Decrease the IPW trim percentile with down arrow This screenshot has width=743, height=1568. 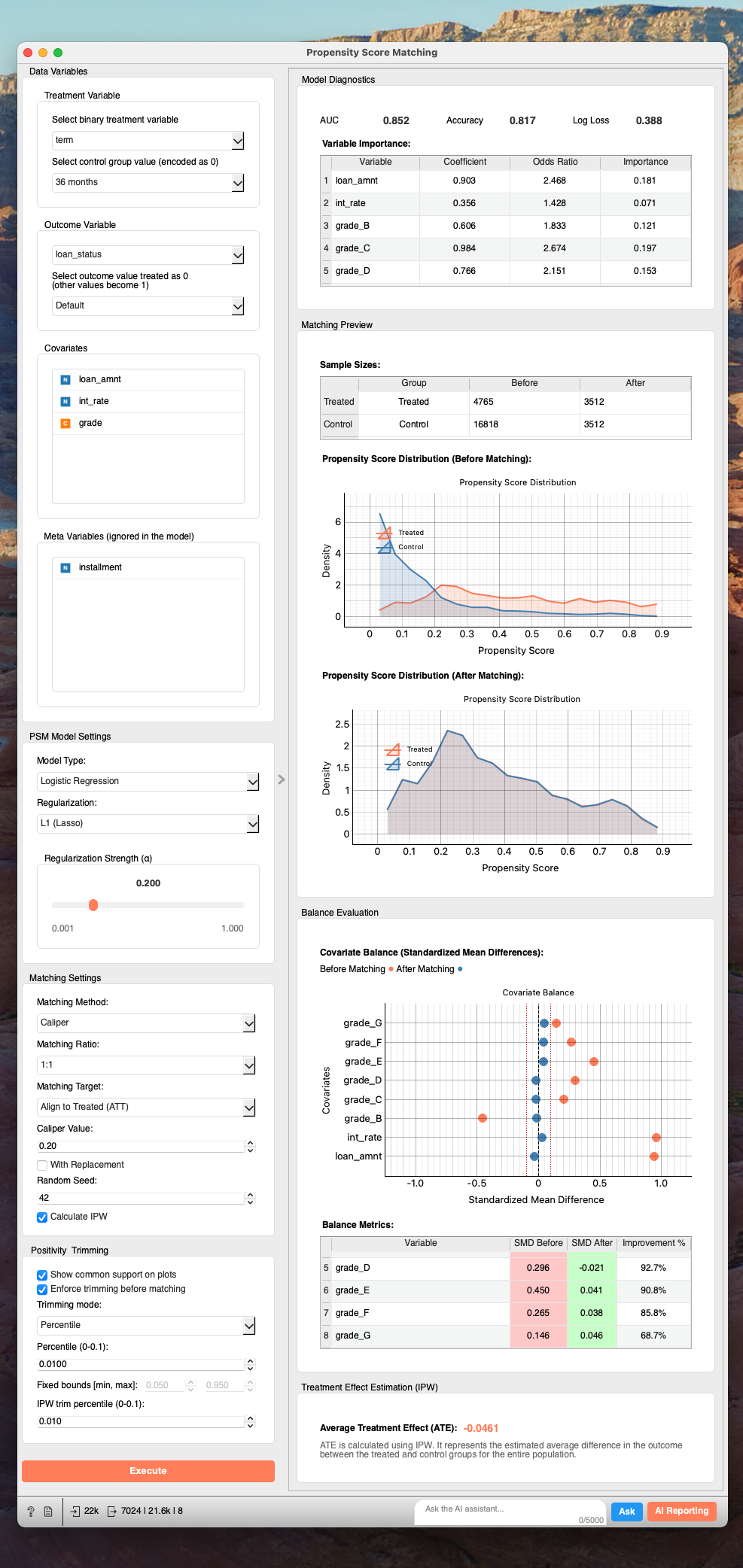(251, 1425)
